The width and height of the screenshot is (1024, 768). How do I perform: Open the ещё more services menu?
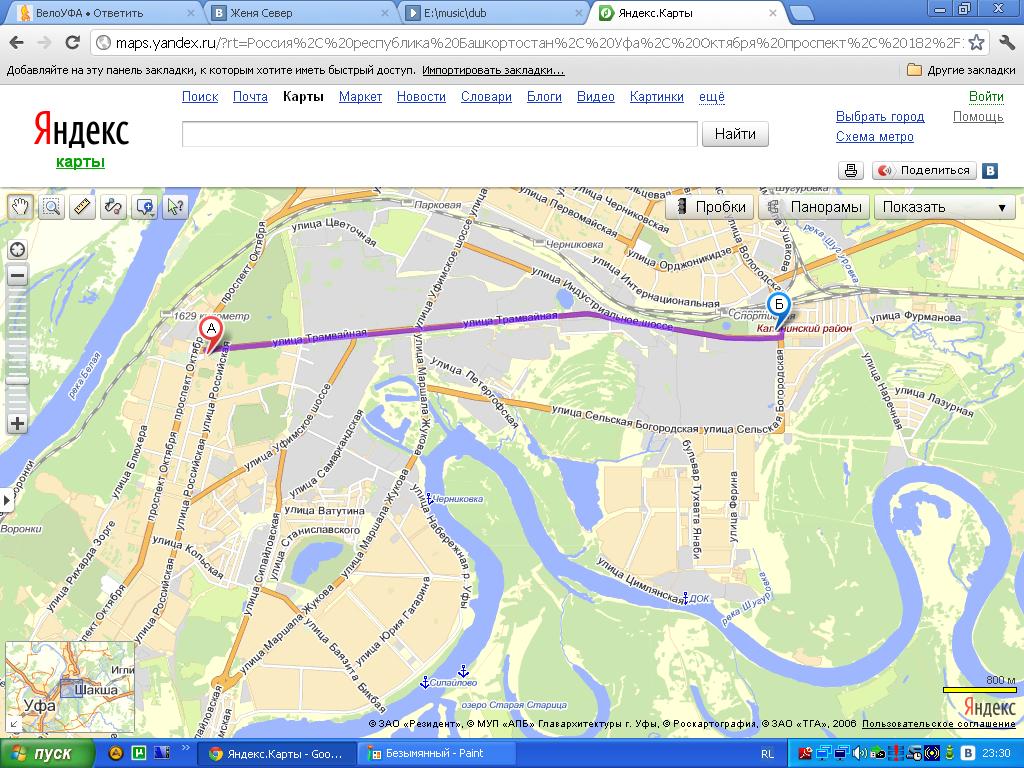(x=712, y=97)
